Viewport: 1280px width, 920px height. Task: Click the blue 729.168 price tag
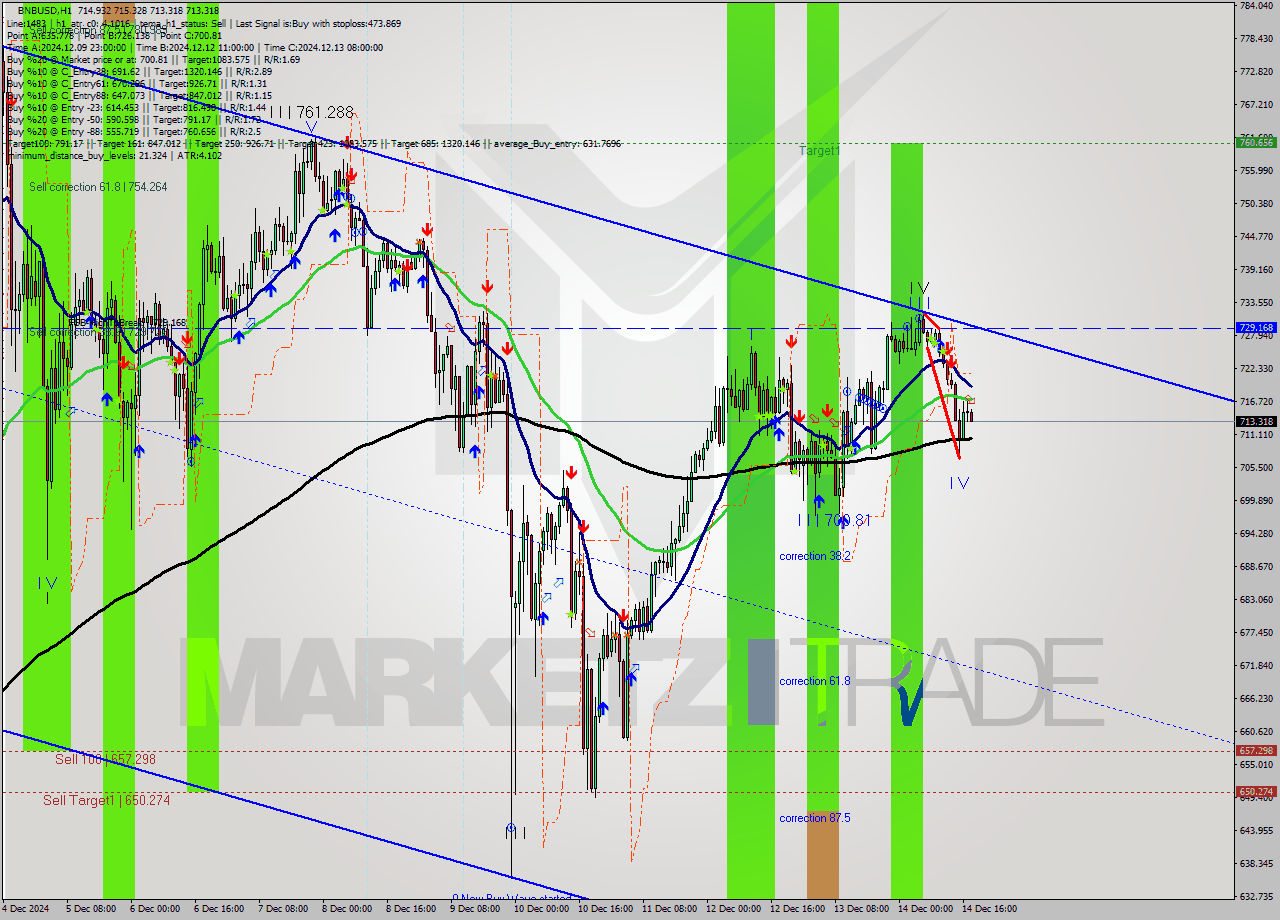[x=1256, y=327]
